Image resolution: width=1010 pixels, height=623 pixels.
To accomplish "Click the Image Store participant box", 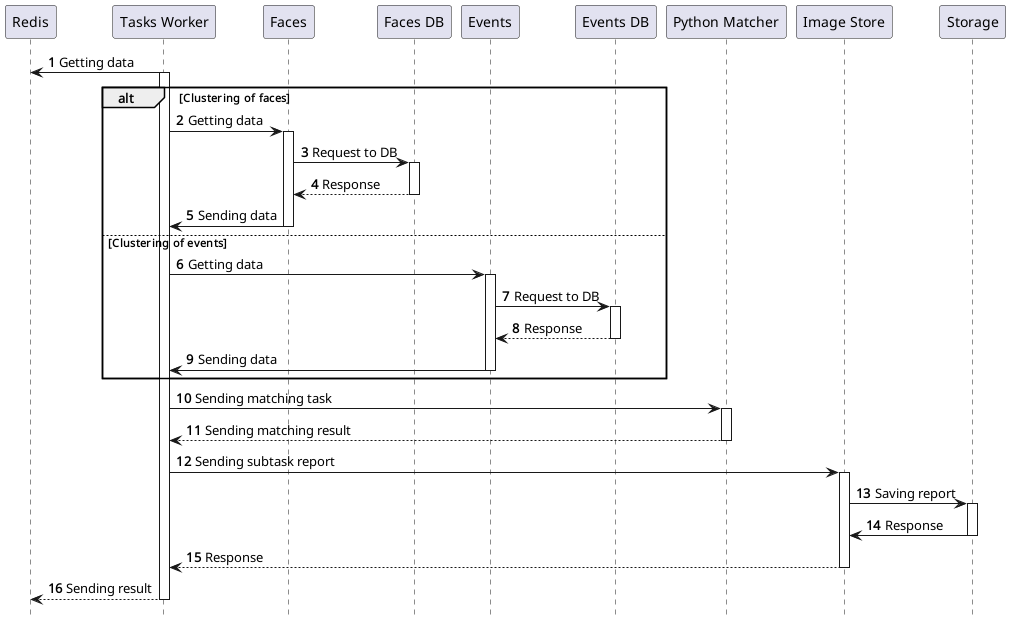I will click(x=843, y=21).
